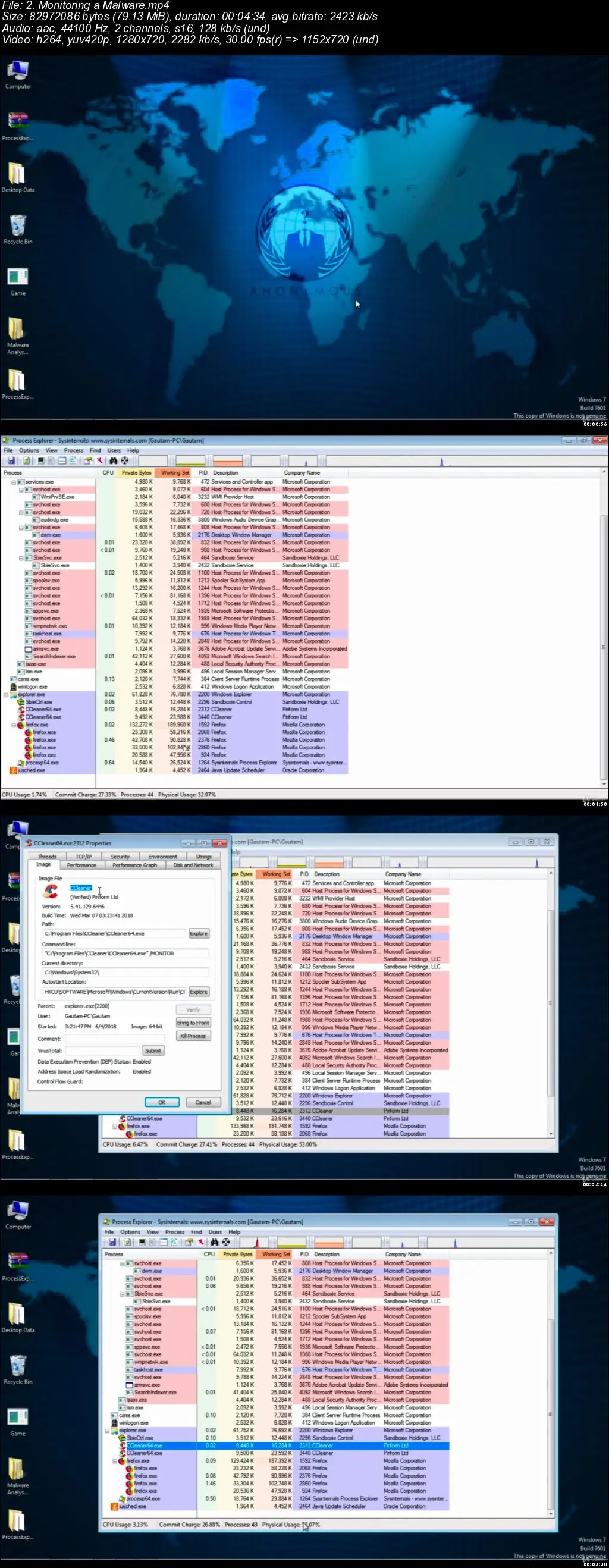Click Properties toolbar icon in maximized Process Explorer
609x1568 pixels.
coord(88,461)
